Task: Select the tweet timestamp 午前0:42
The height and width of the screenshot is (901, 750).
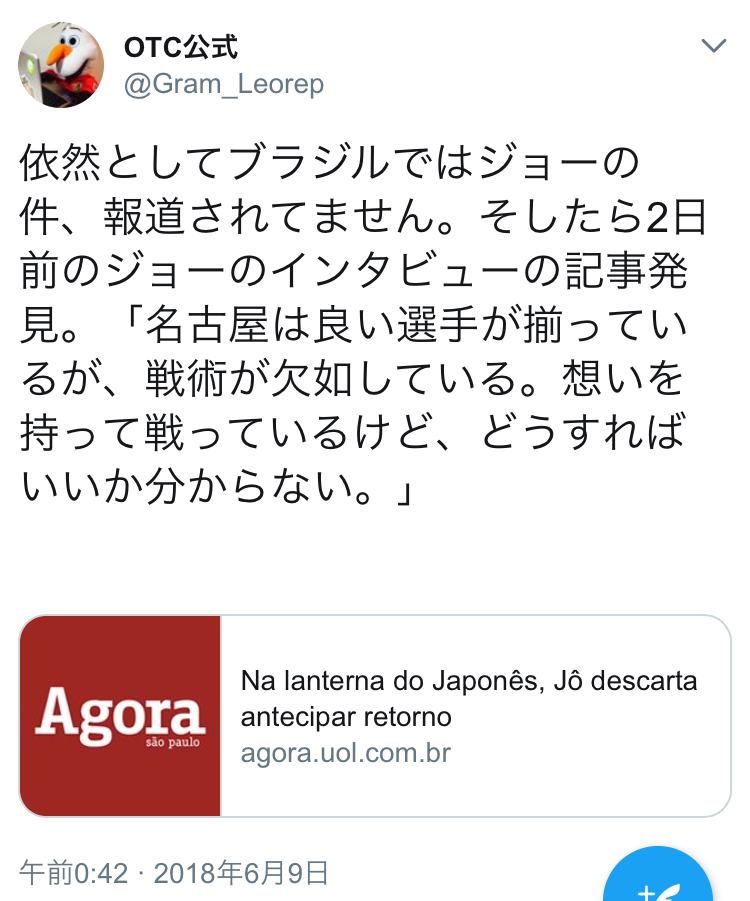Action: [x=74, y=873]
